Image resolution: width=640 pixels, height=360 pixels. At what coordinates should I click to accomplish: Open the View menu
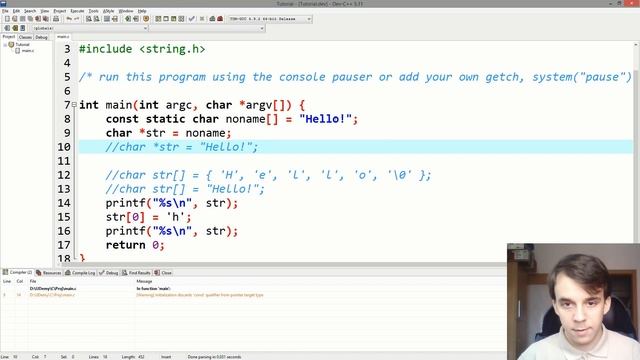[x=45, y=11]
